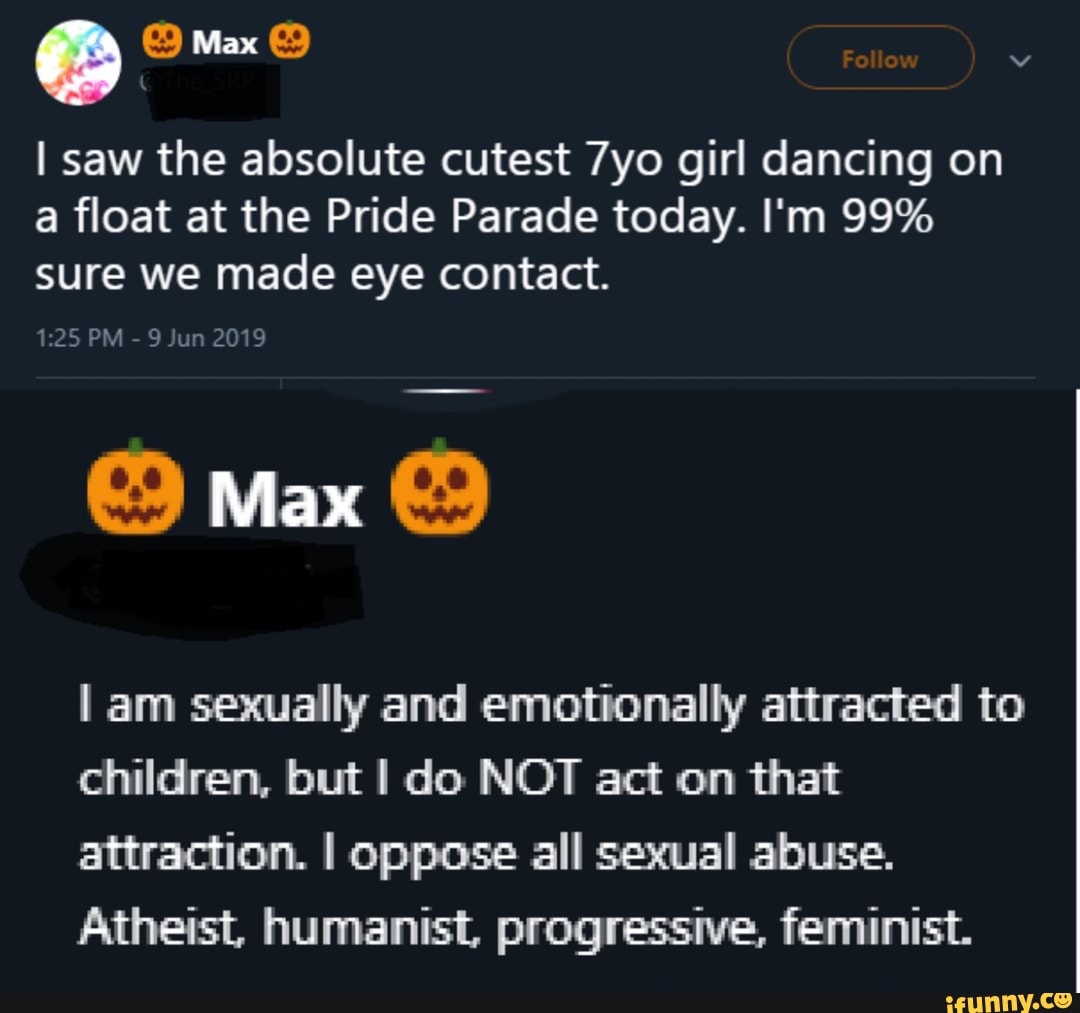Expand the chevron menu beside Follow
The width and height of the screenshot is (1080, 1013).
tap(1019, 62)
